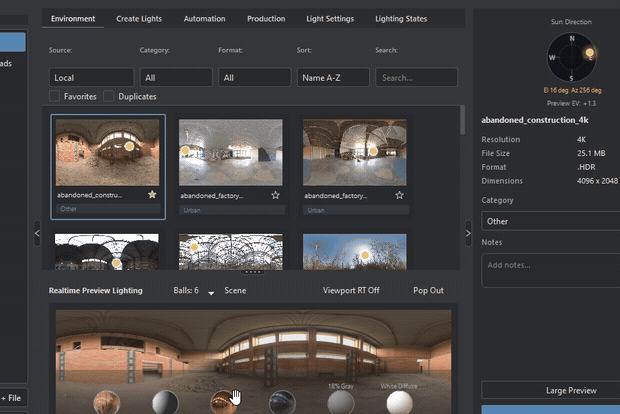Open the Category filter dropdown
Screen dimensions: 620x414
coord(176,78)
